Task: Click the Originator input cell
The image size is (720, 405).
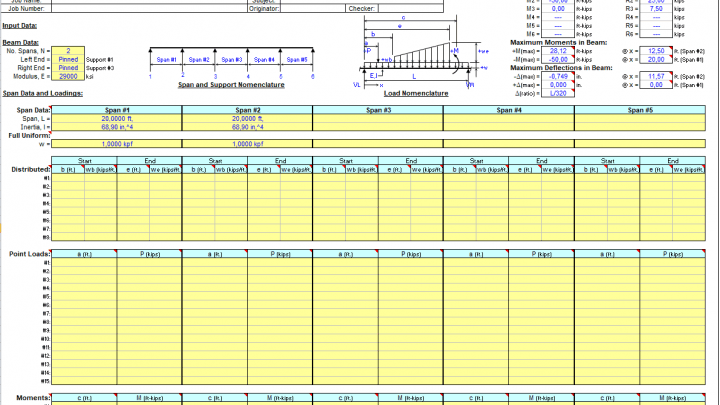Action: tap(313, 9)
